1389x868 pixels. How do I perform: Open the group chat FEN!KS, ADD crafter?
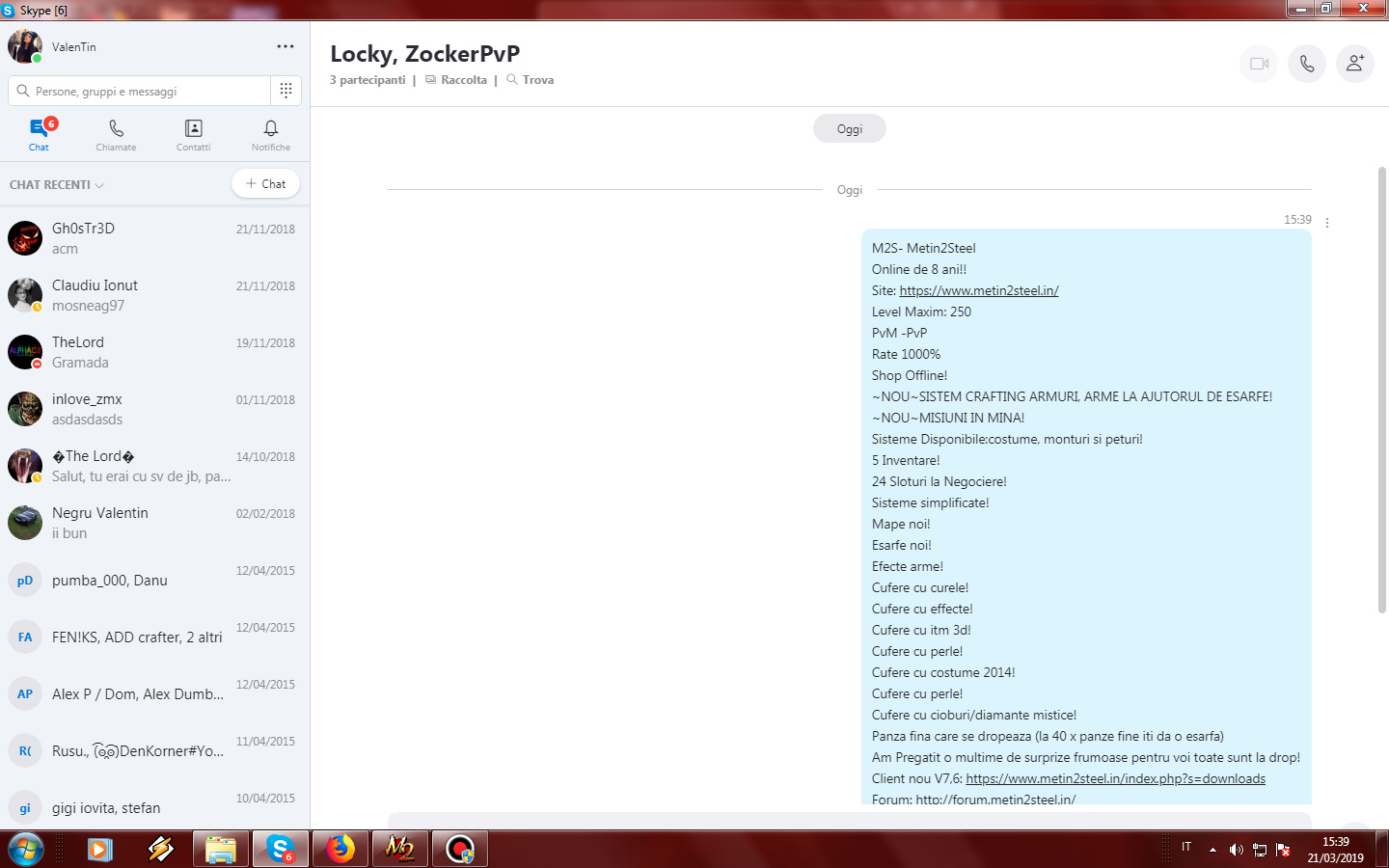coord(154,637)
